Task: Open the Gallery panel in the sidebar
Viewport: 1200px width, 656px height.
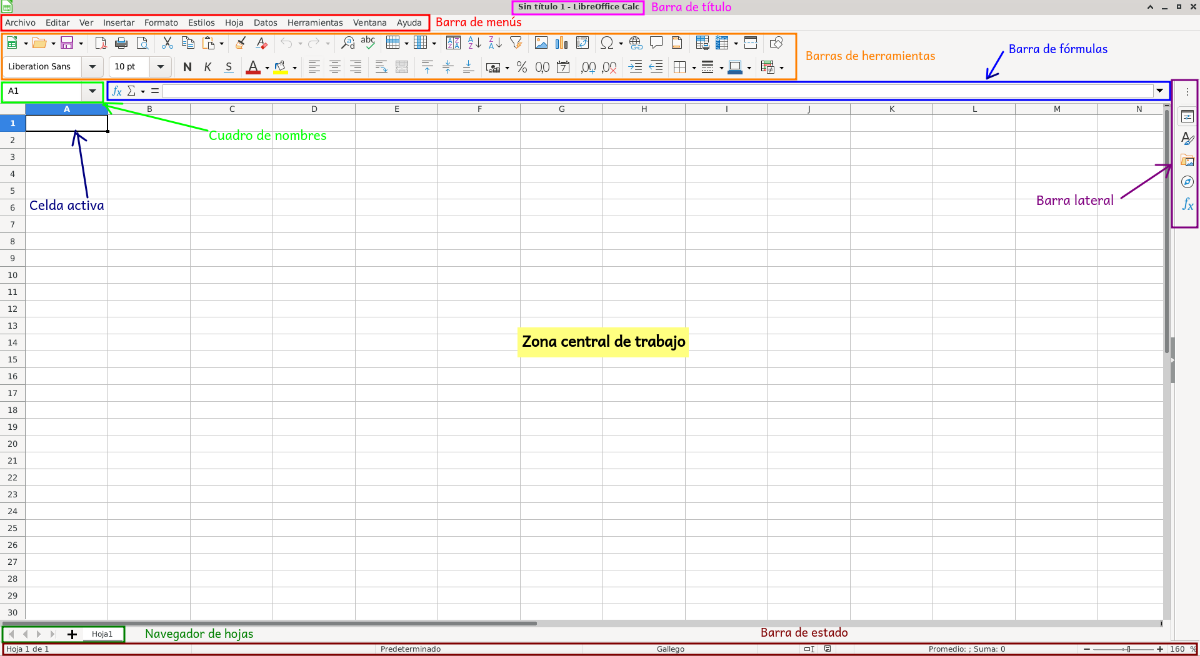Action: click(x=1187, y=160)
